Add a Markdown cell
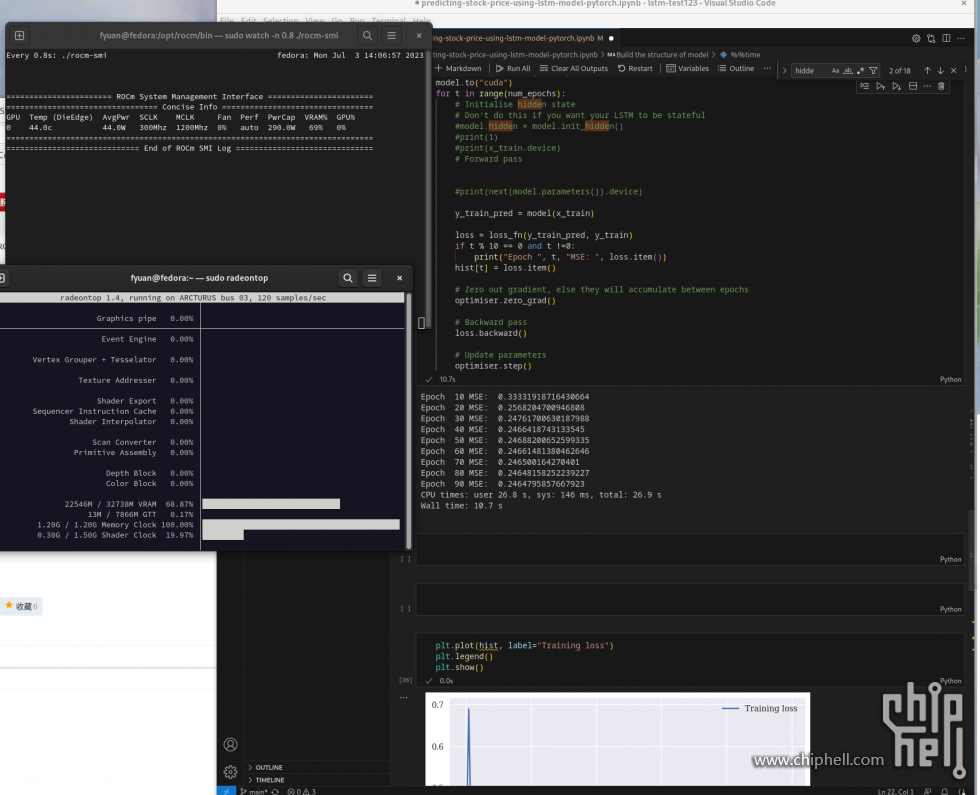 click(458, 69)
